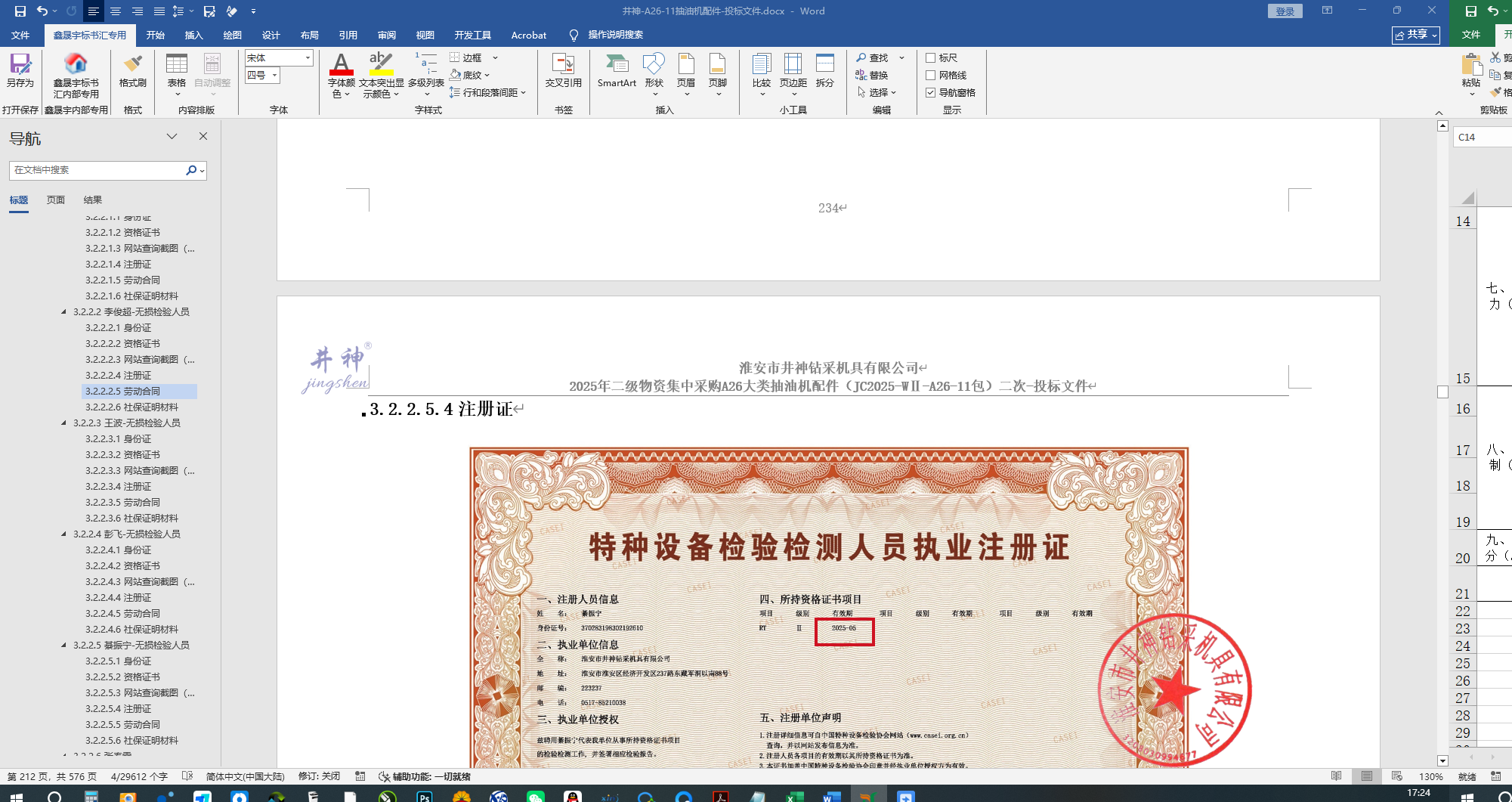Show the 结果 results tab in navigation
This screenshot has height=802, width=1512.
point(93,200)
